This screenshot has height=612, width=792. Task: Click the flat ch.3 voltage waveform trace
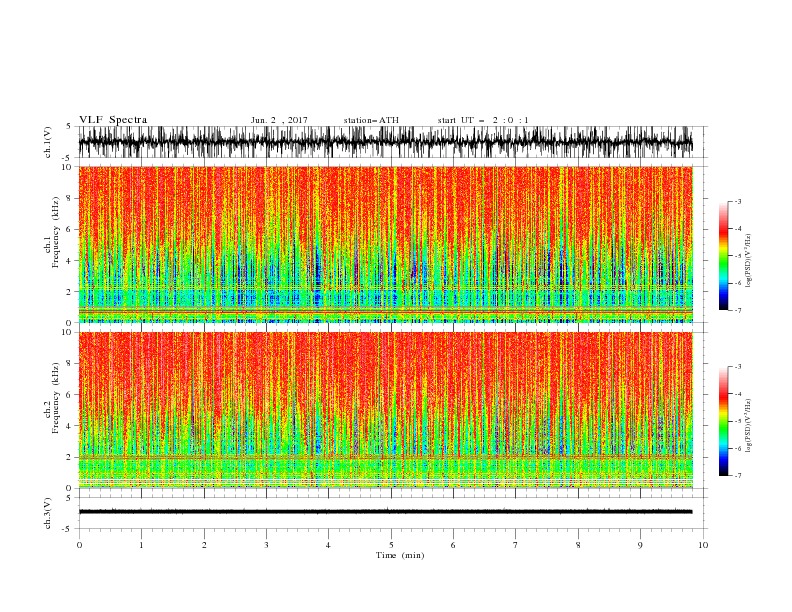[x=385, y=512]
